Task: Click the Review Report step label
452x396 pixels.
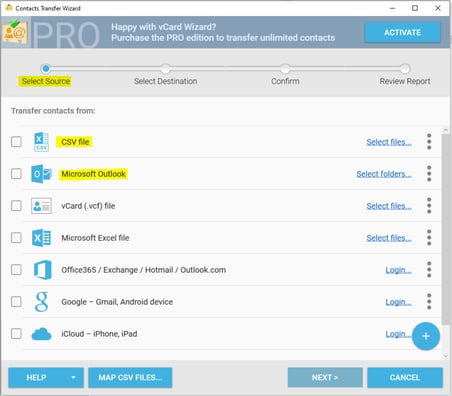Action: [x=405, y=81]
